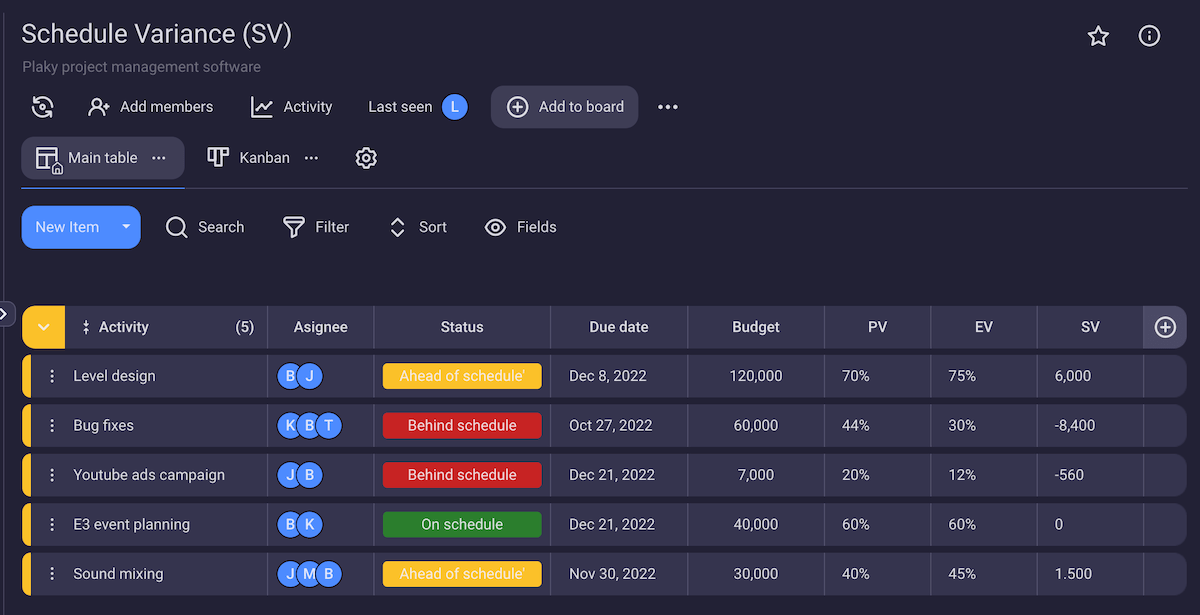The width and height of the screenshot is (1200, 615).
Task: Add a new column with plus icon
Action: tap(1165, 327)
